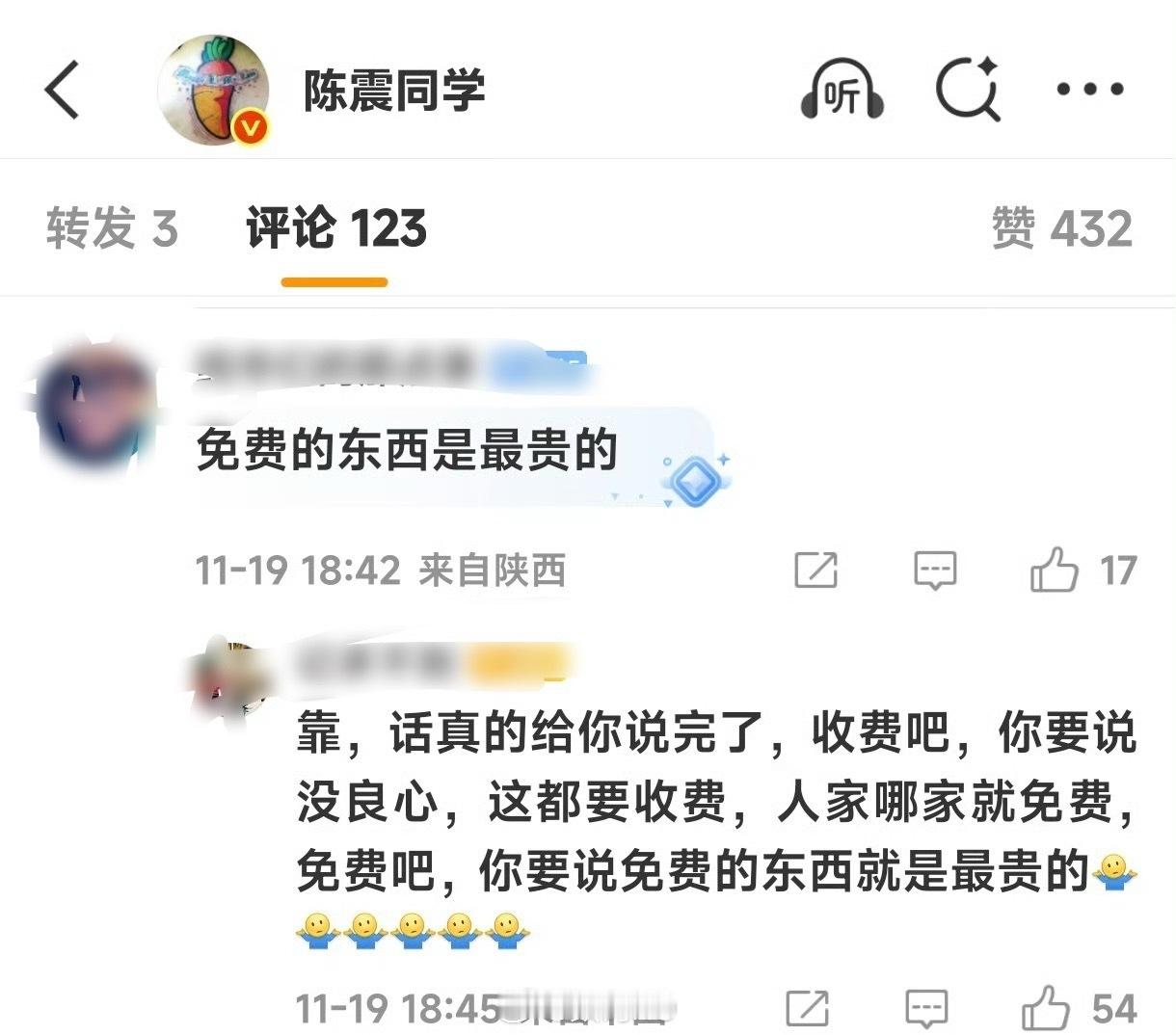Select the 评论 123 tab

(335, 228)
